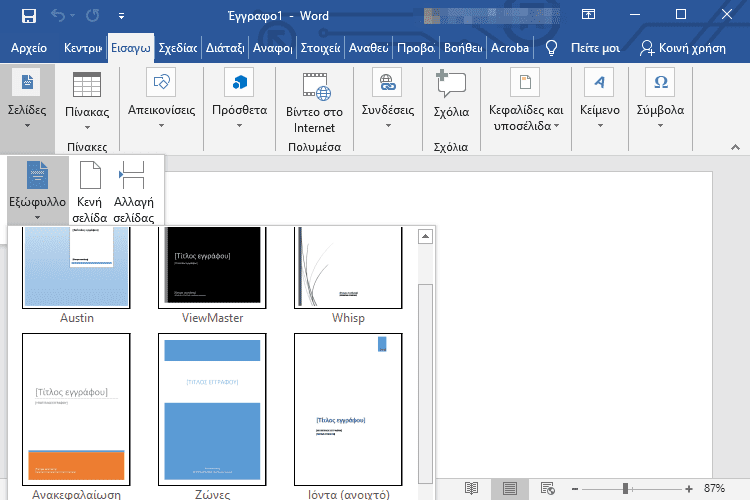
Task: Click the Κοινή χρήση share button
Action: 683,48
